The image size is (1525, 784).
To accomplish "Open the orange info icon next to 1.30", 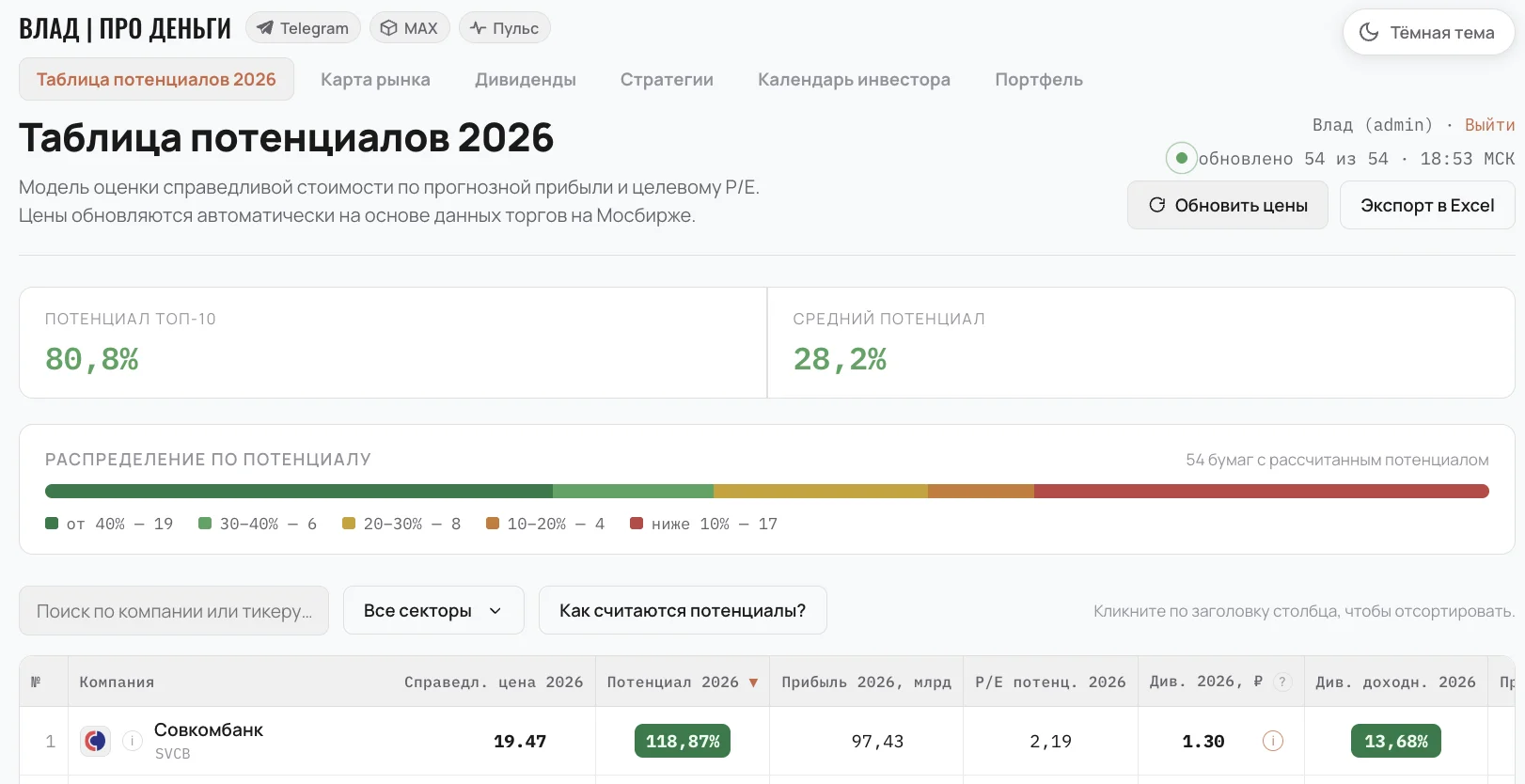I will click(x=1273, y=741).
